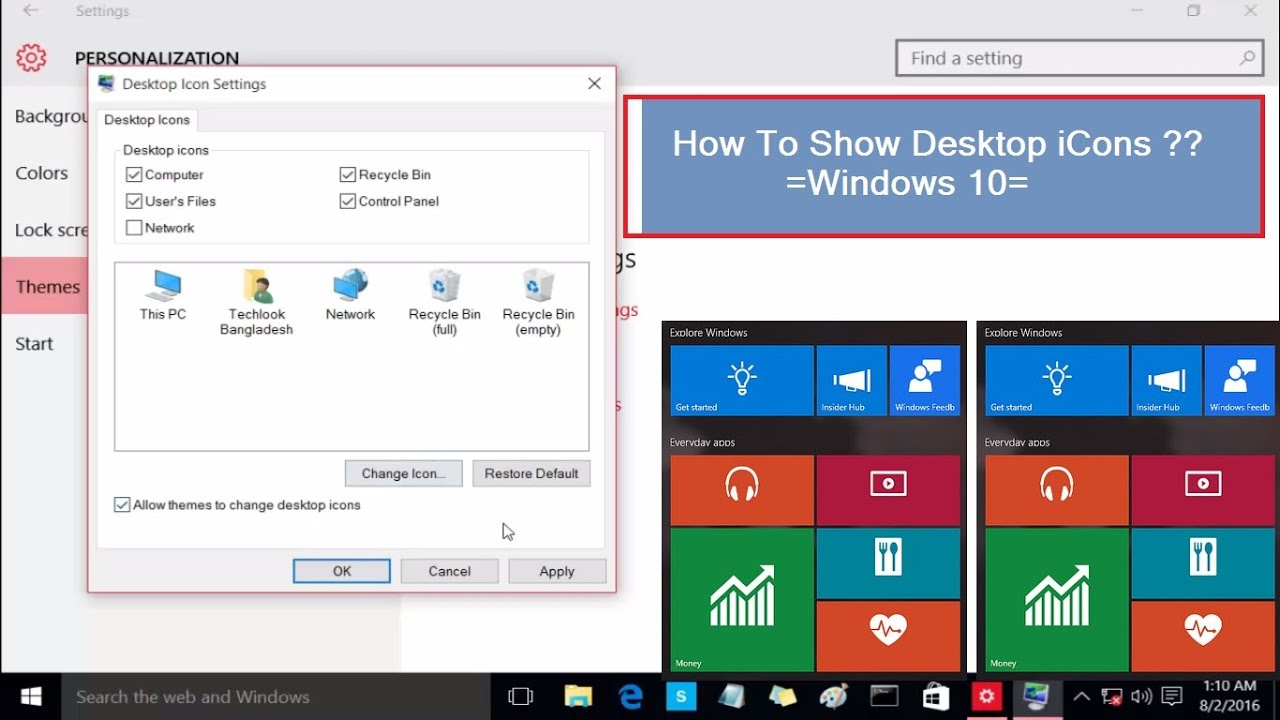Select the Recycle Bin (empty) icon

538,302
